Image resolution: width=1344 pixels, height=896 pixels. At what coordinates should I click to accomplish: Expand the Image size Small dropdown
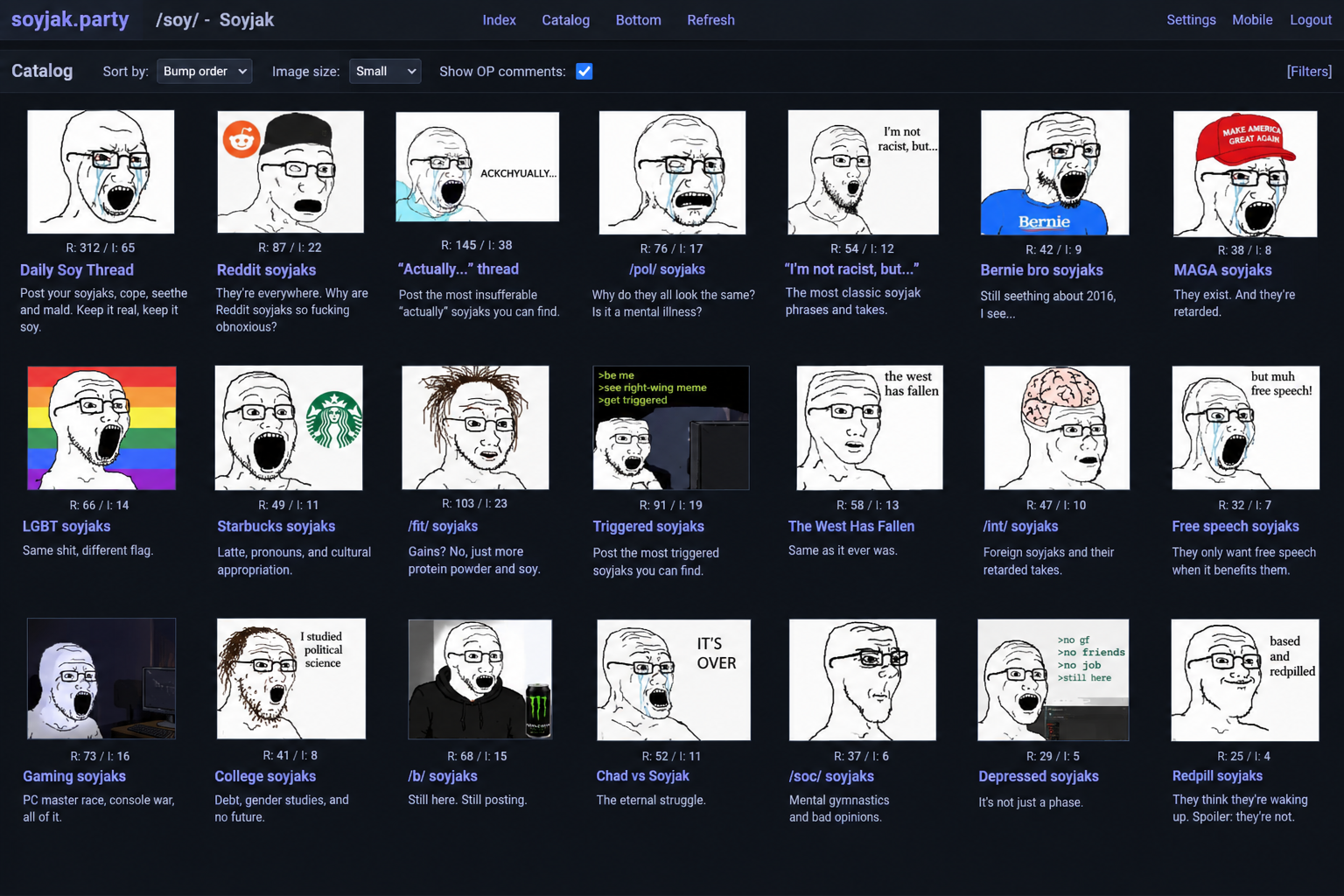(385, 71)
